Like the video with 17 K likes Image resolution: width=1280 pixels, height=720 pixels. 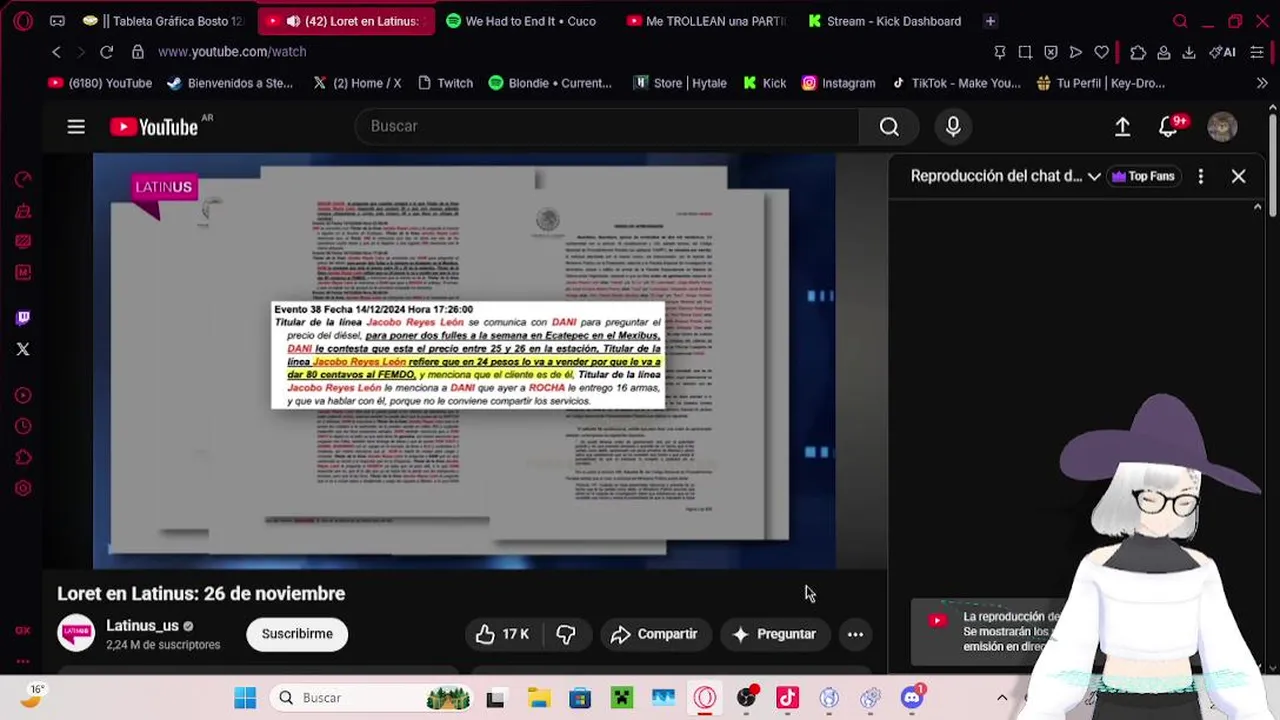[x=503, y=634]
